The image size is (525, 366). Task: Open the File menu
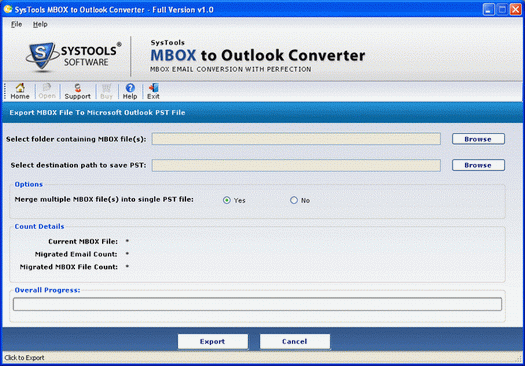coord(16,24)
